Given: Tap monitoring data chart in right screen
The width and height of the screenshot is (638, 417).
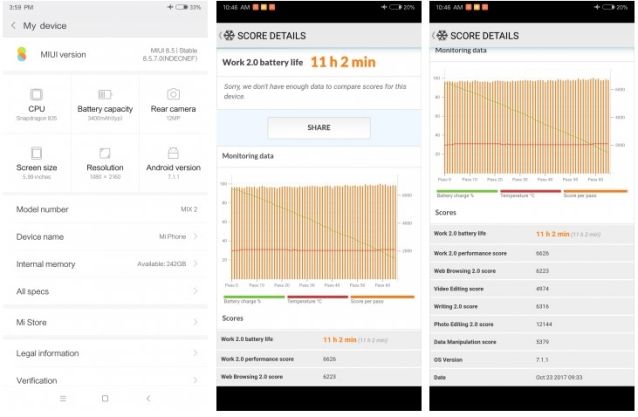Looking at the screenshot, I should [x=530, y=126].
